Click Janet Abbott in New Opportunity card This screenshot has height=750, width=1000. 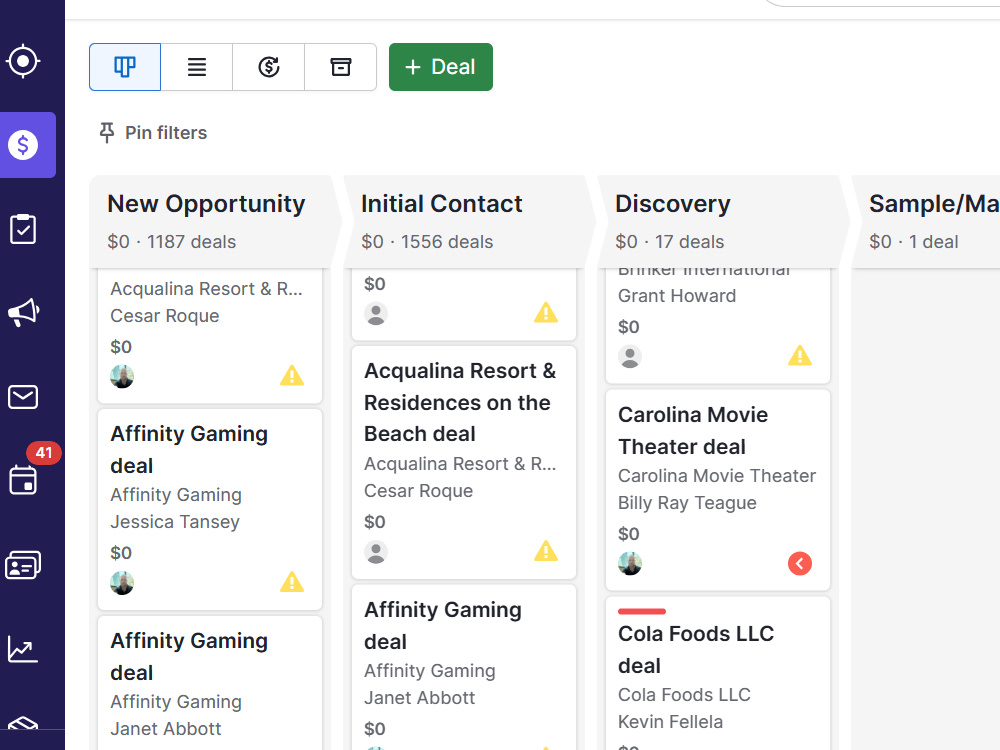click(166, 729)
